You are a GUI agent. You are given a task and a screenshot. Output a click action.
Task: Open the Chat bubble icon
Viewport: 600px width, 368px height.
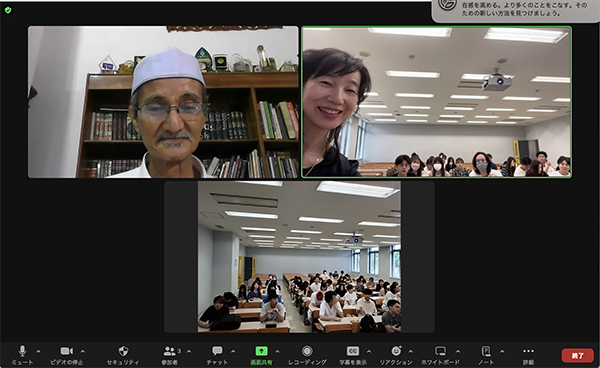coord(217,351)
